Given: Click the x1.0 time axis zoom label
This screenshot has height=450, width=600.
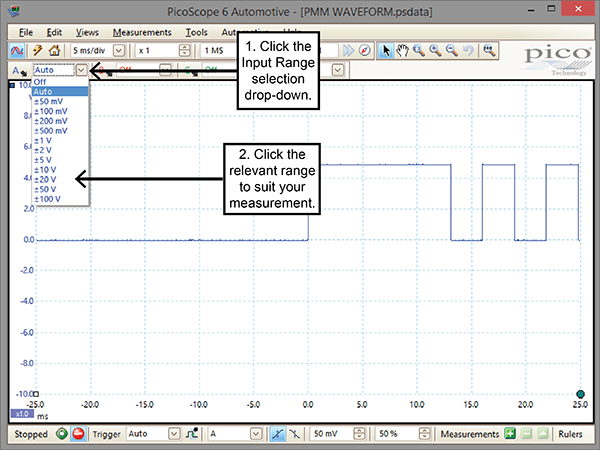Looking at the screenshot, I should 22,414.
